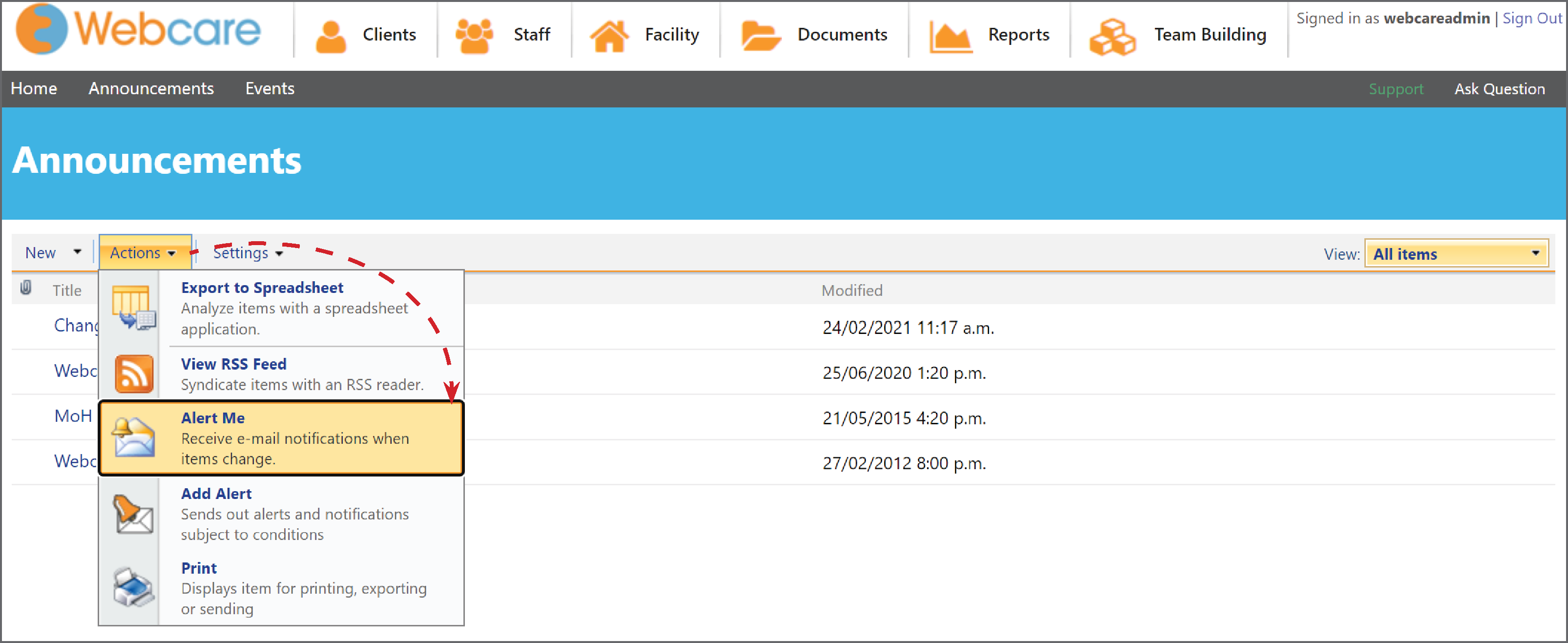The width and height of the screenshot is (1568, 643).
Task: Open the Support link
Action: (x=1396, y=89)
